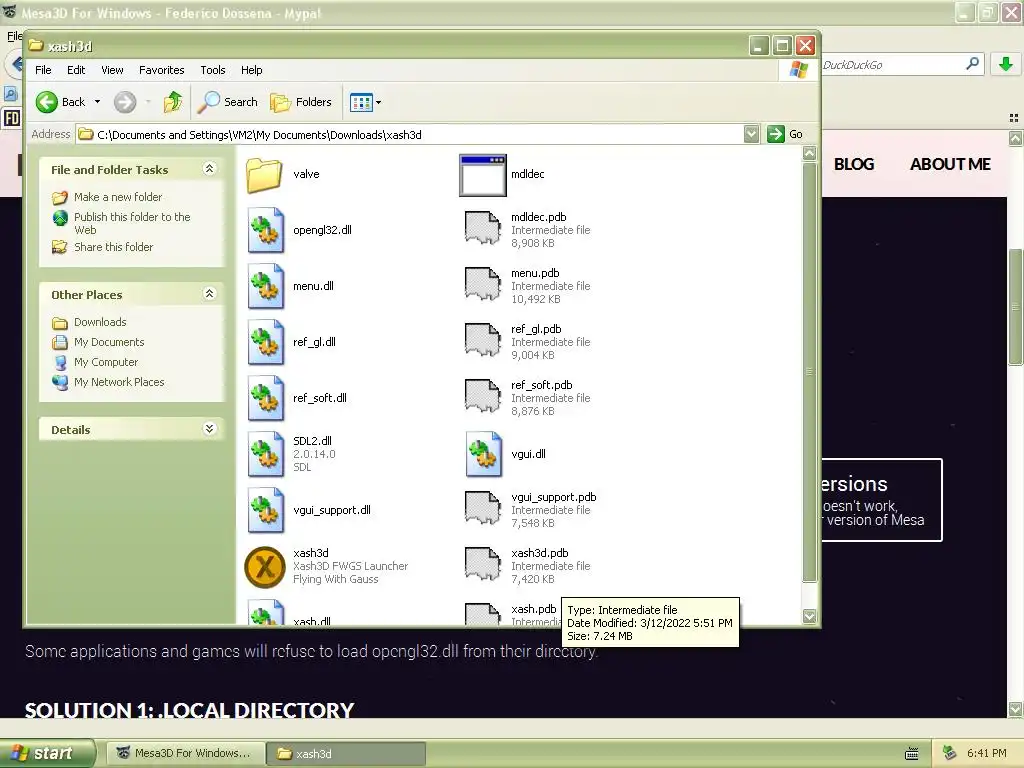
Task: Select the menu.dll file icon
Action: [x=266, y=286]
